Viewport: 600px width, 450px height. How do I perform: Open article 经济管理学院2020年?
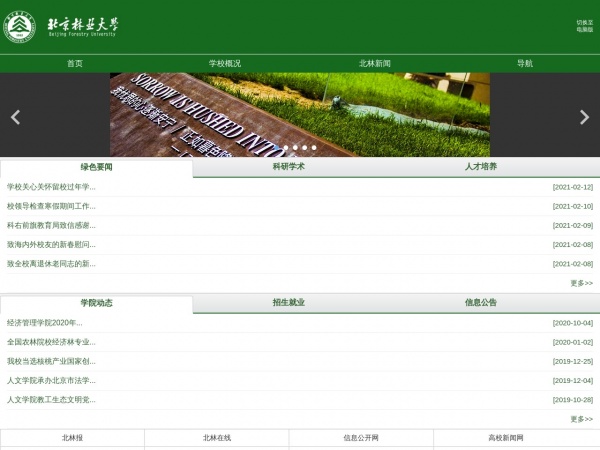(45, 323)
